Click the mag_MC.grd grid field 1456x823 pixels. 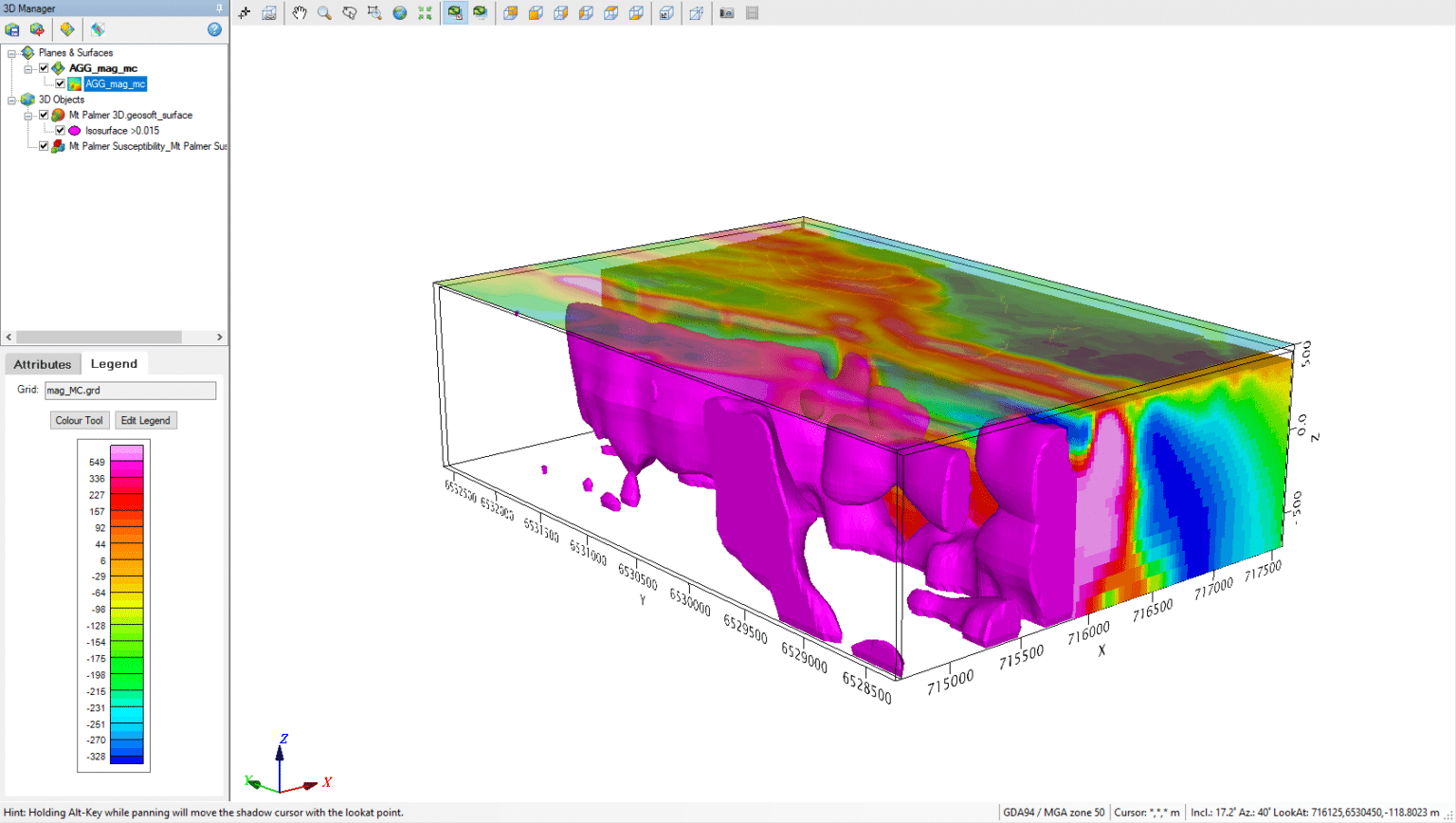click(x=130, y=391)
